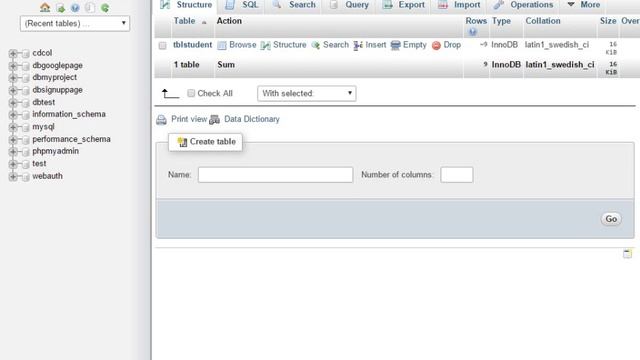
Task: Open the With selected dropdown
Action: point(307,93)
